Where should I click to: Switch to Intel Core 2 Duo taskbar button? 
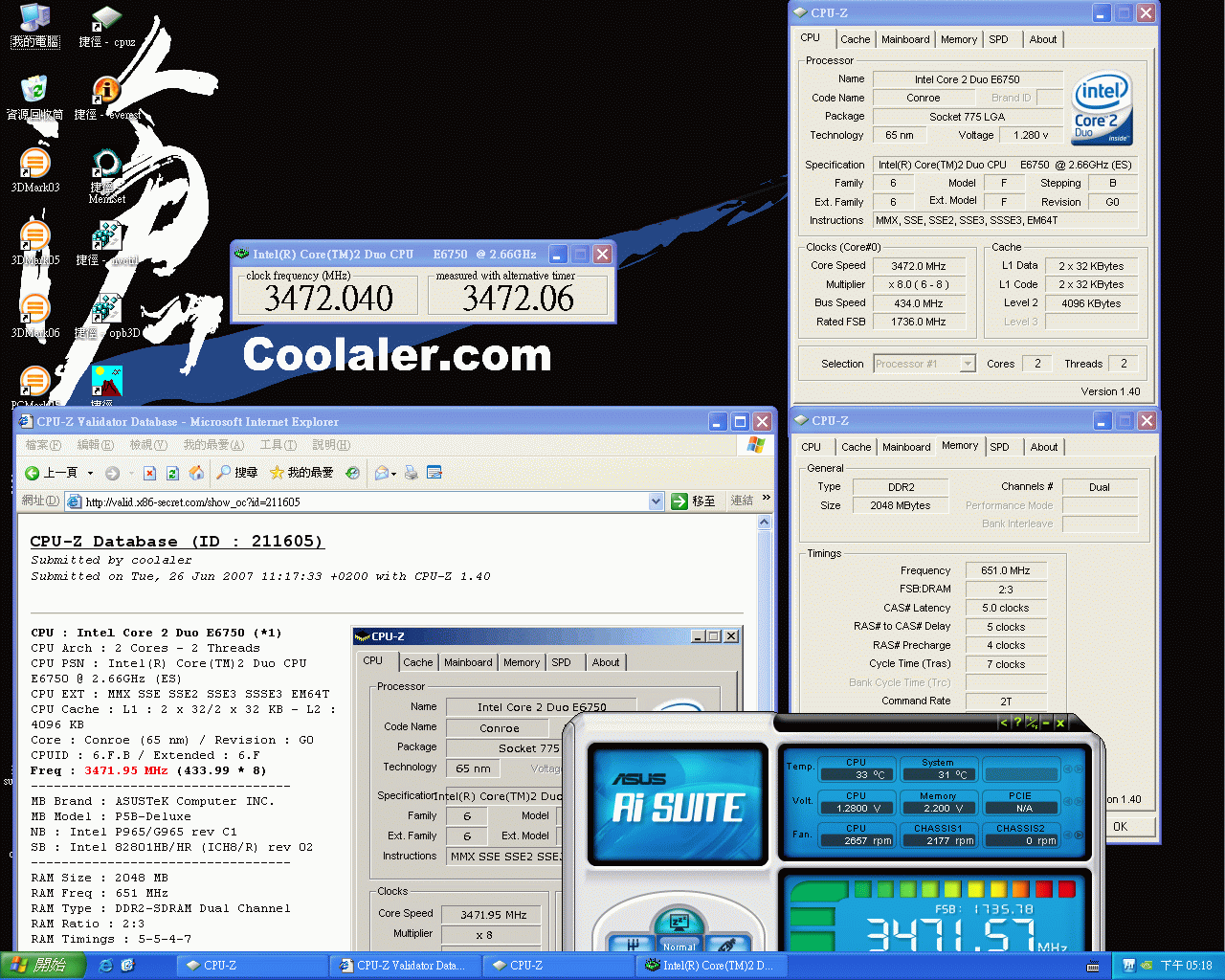pos(710,966)
